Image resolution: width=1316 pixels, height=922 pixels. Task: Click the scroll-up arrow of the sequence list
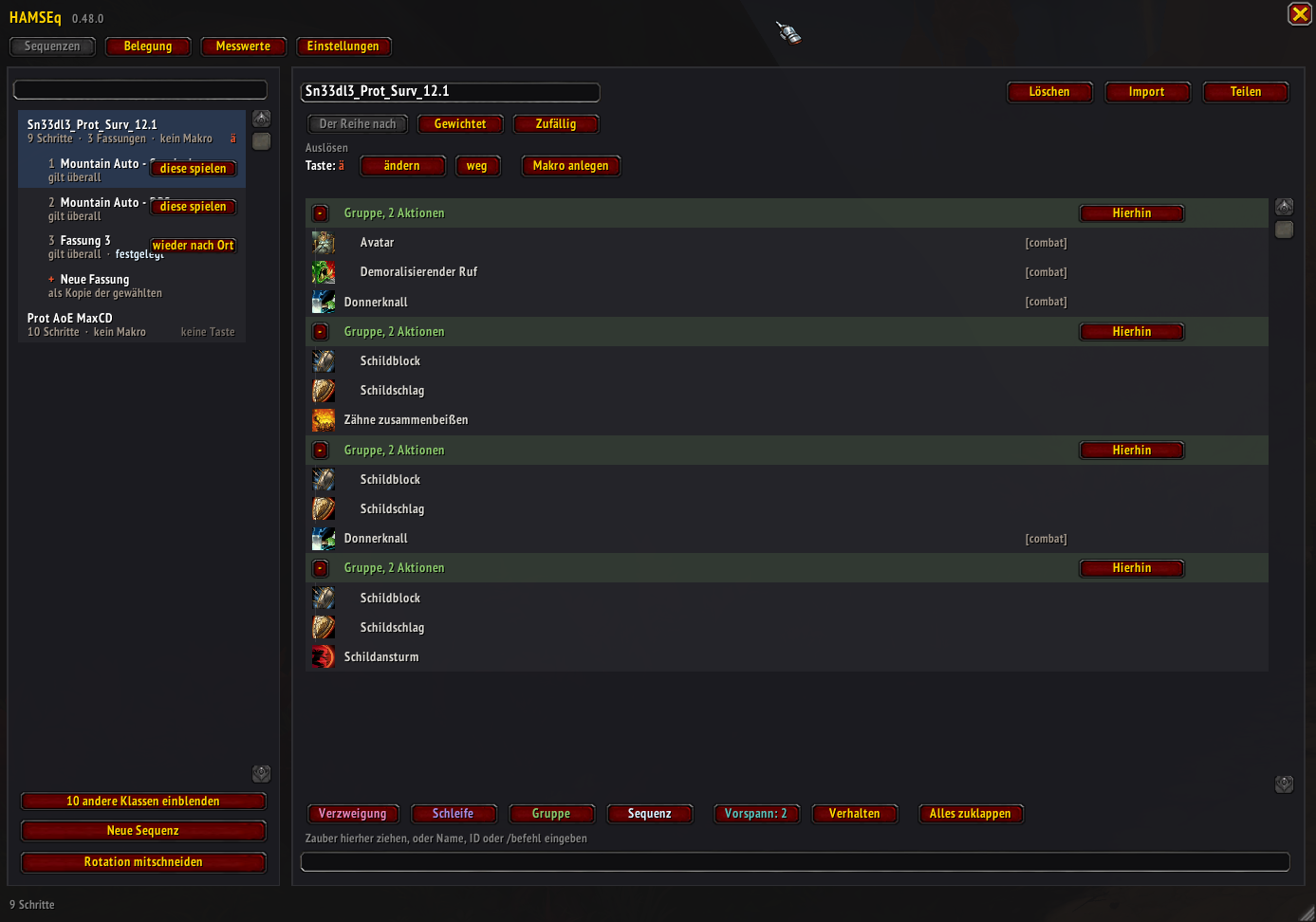pyautogui.click(x=262, y=119)
